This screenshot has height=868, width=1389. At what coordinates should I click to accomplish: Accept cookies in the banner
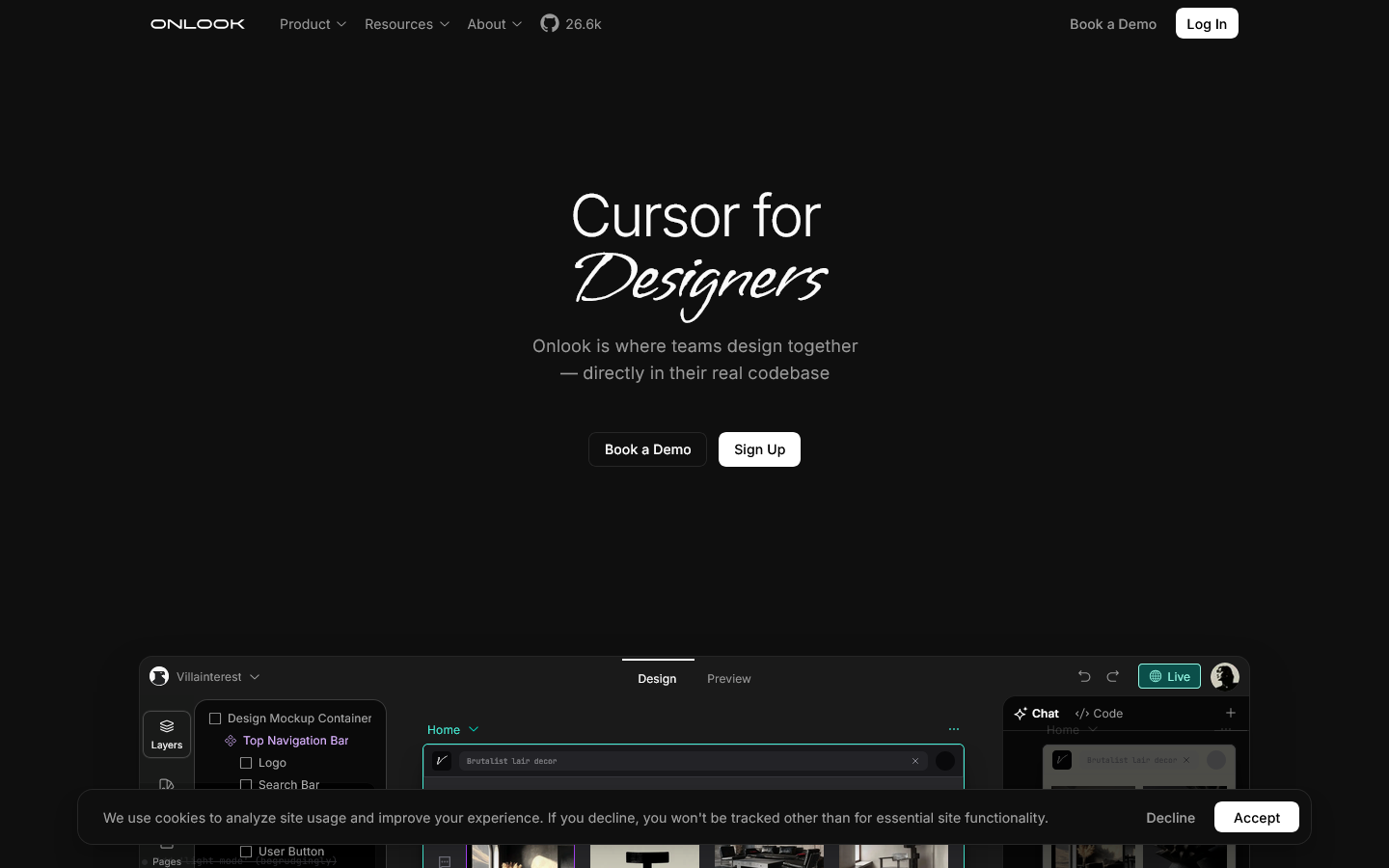pyautogui.click(x=1257, y=817)
